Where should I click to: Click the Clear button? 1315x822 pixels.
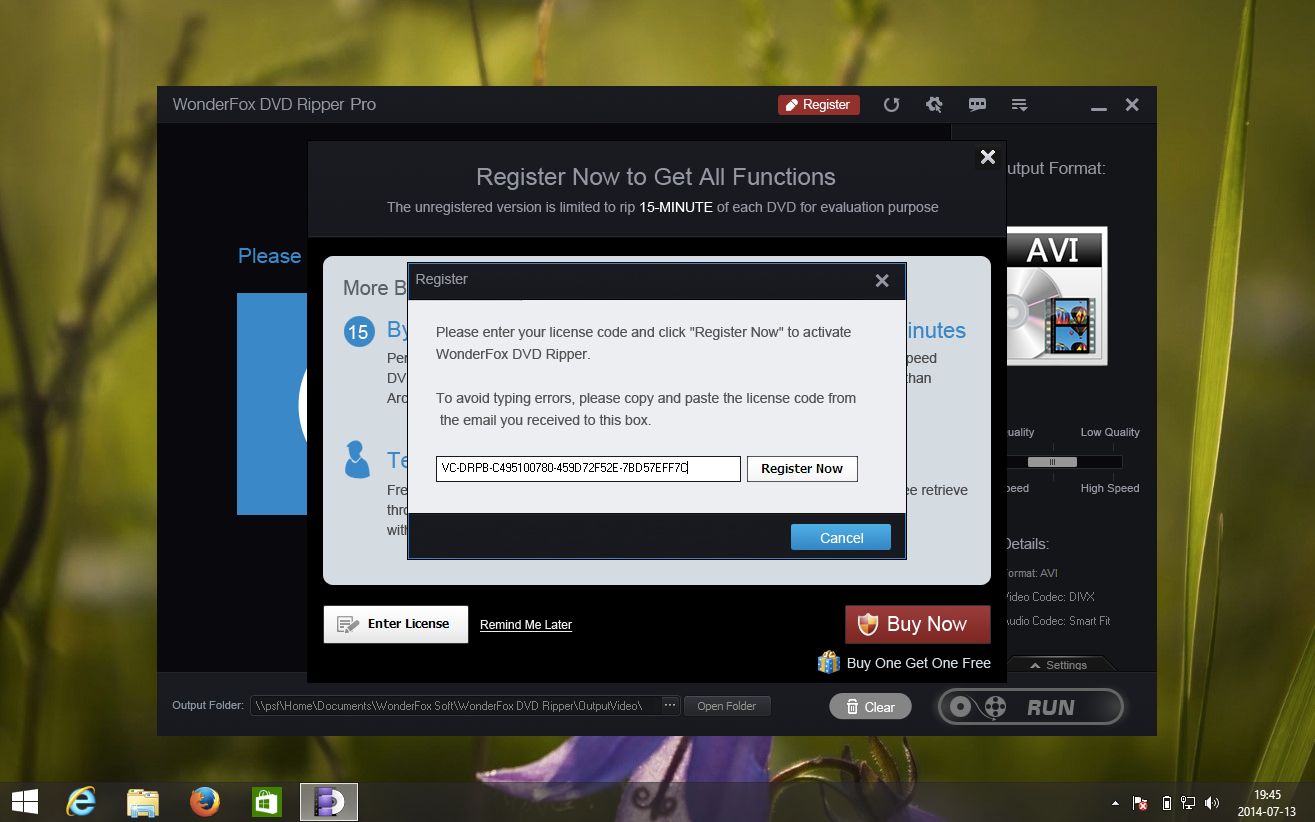click(870, 707)
